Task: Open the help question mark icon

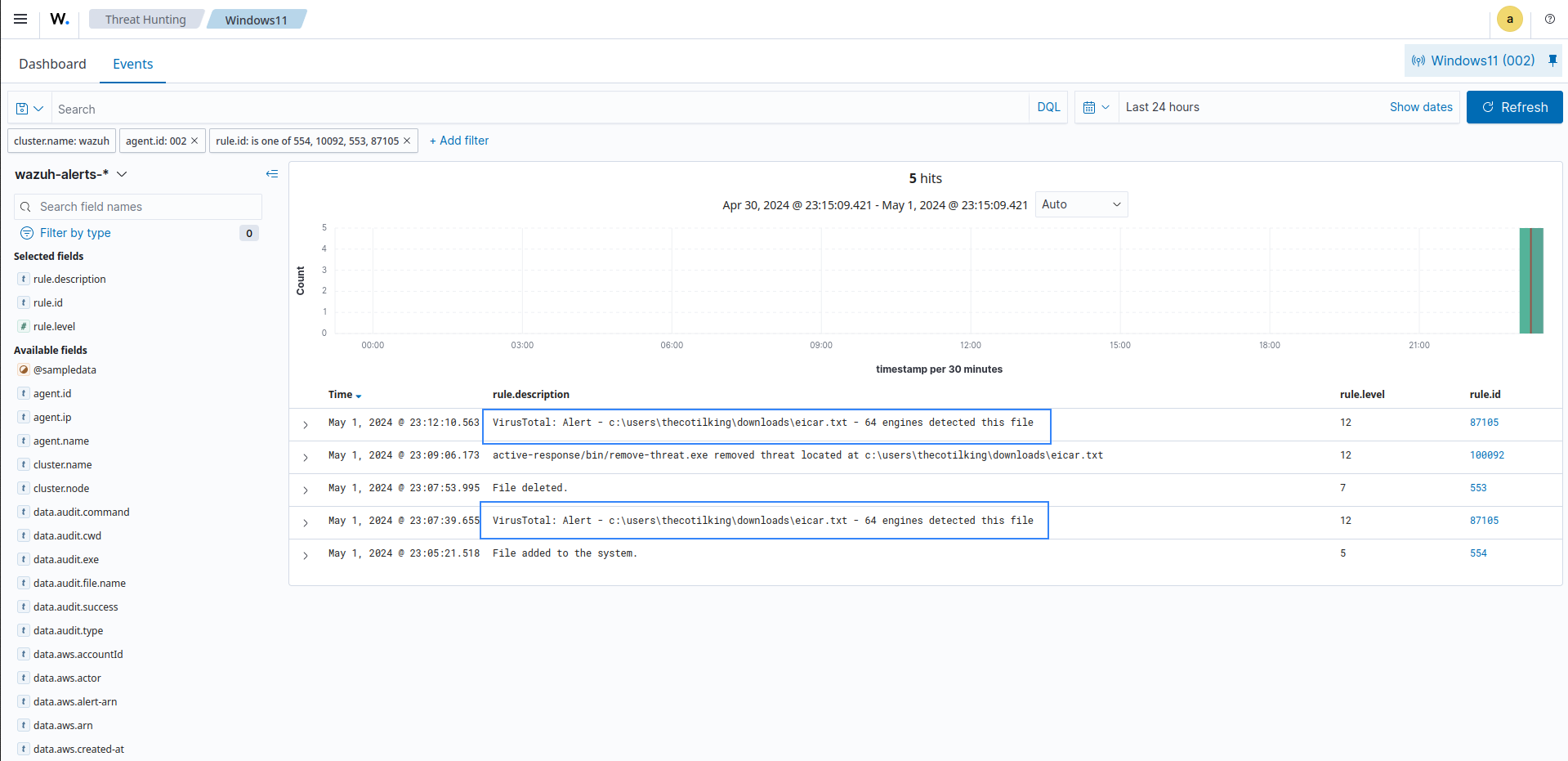Action: click(1549, 19)
